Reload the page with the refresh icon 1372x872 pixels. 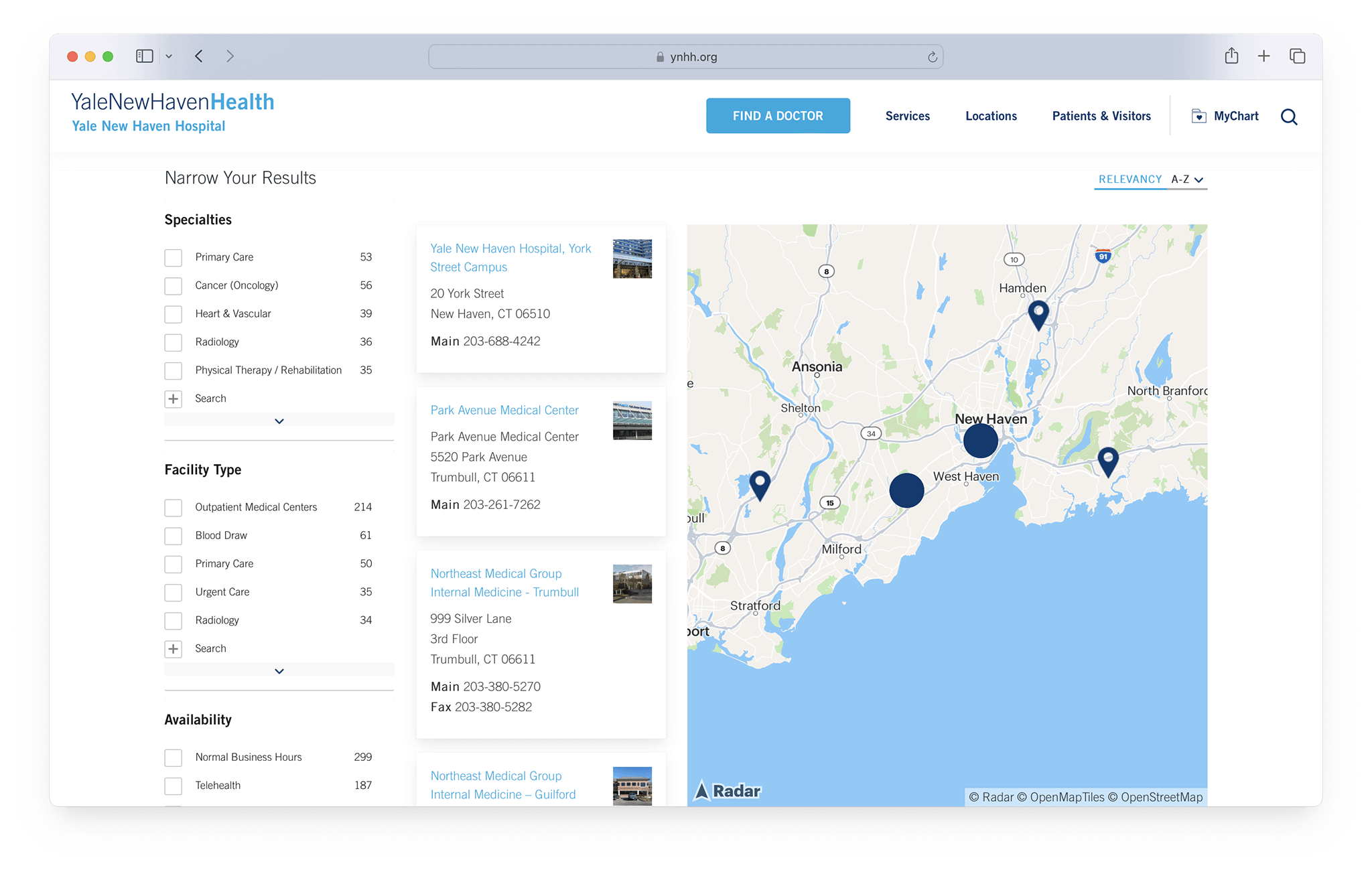point(932,57)
